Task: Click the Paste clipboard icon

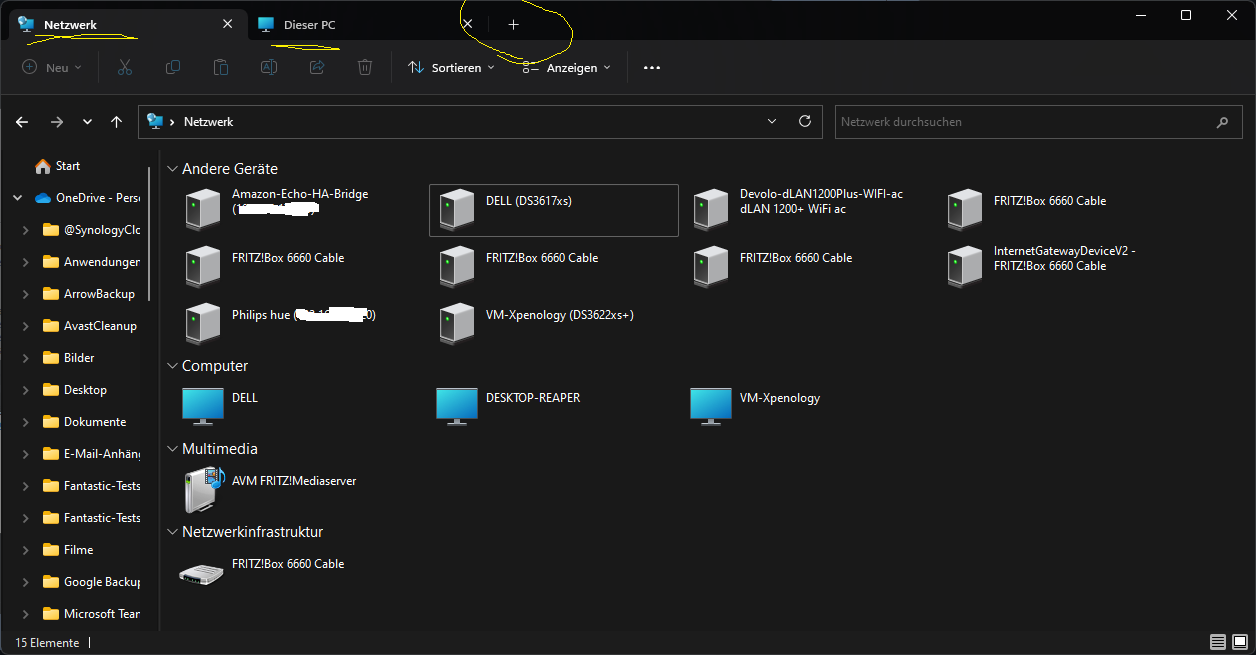Action: [x=221, y=67]
